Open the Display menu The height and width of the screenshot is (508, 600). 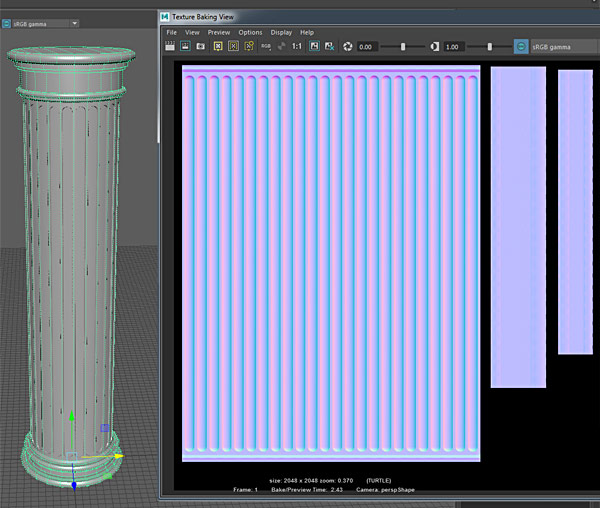pyautogui.click(x=281, y=33)
